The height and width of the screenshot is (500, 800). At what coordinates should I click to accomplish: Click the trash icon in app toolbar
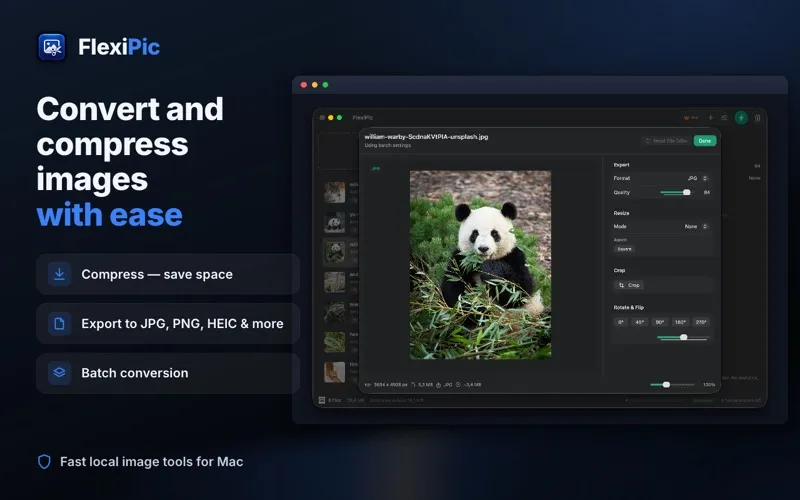pos(758,118)
